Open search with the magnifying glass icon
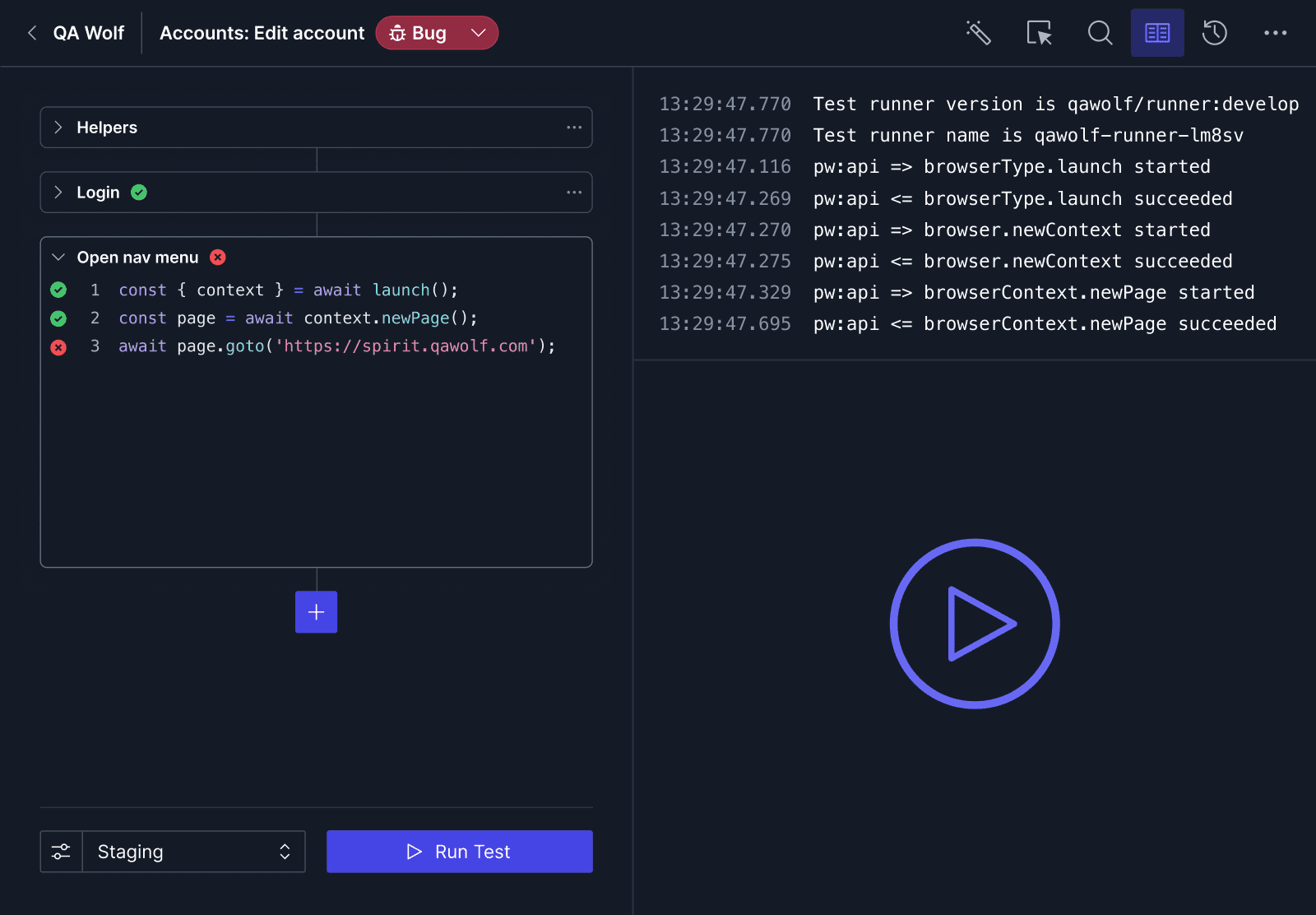 click(1100, 33)
